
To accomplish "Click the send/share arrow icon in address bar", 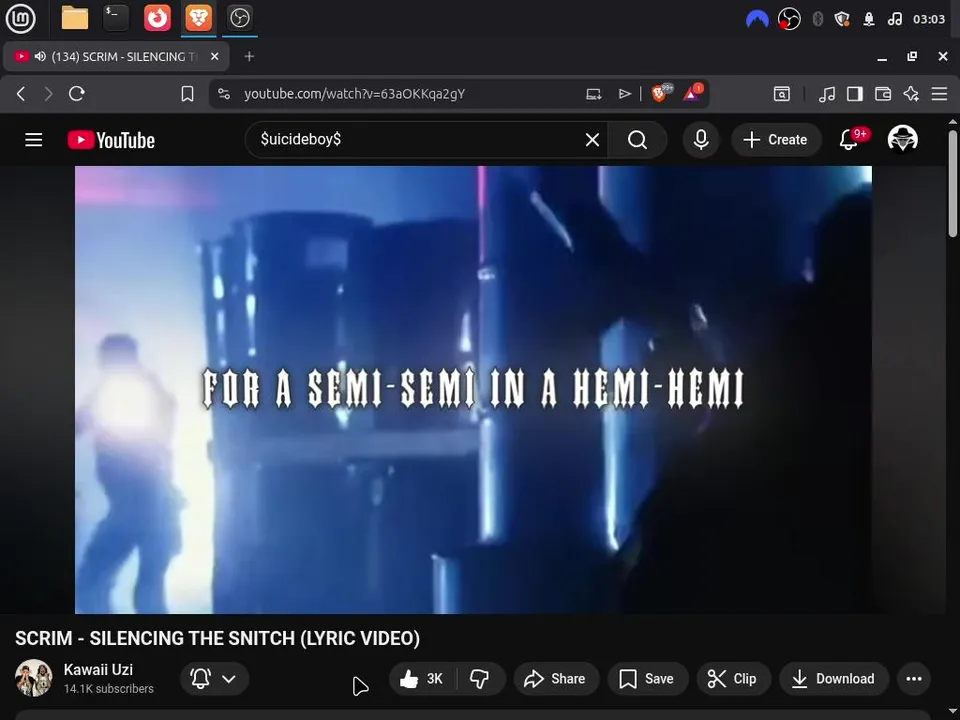I will 624,94.
